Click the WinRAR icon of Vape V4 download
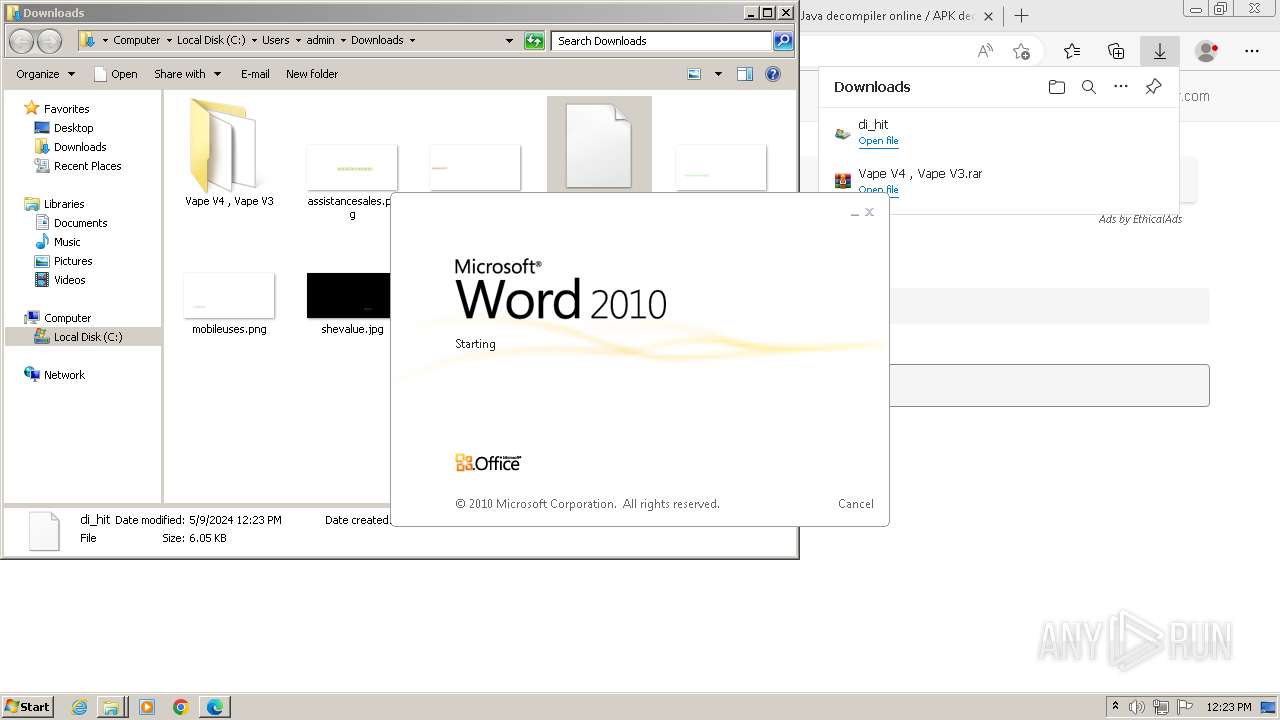 click(x=843, y=181)
